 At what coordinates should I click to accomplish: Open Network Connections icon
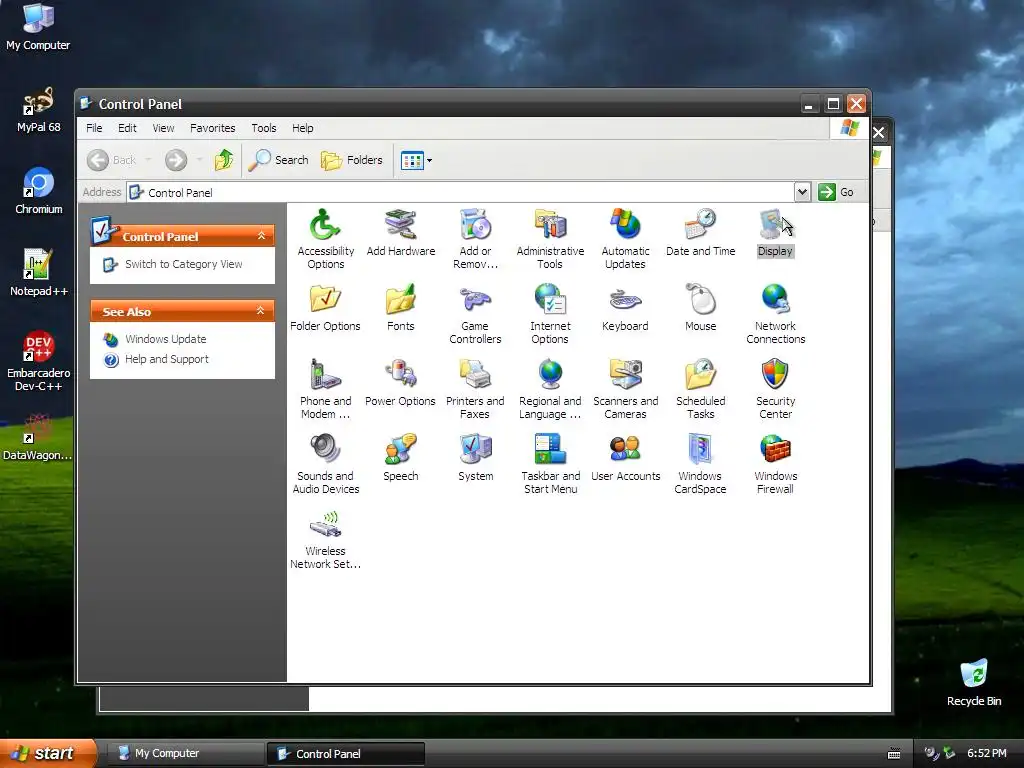coord(775,300)
